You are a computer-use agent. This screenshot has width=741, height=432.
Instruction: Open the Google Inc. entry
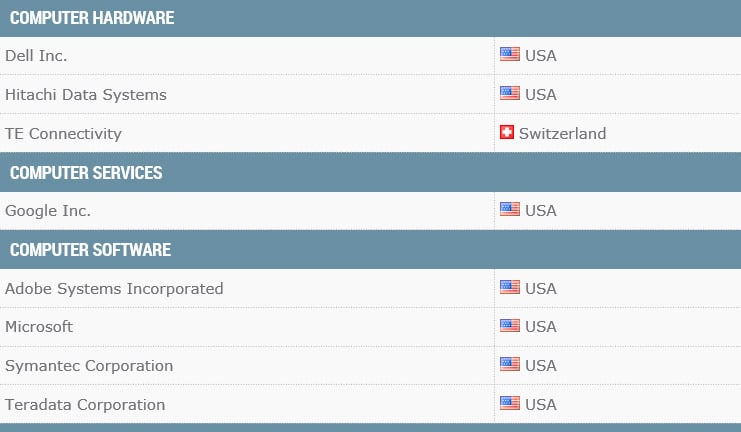click(x=48, y=211)
